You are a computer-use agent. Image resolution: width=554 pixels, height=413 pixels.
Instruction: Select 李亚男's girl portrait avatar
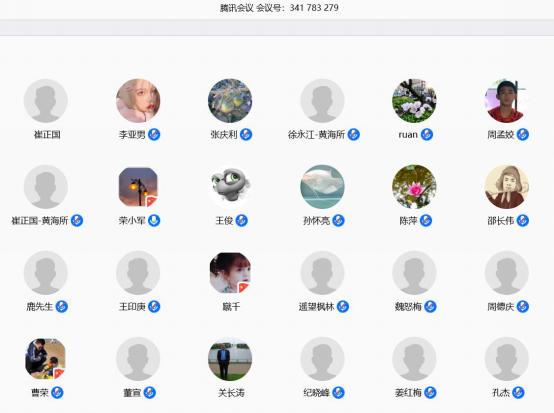tap(138, 101)
